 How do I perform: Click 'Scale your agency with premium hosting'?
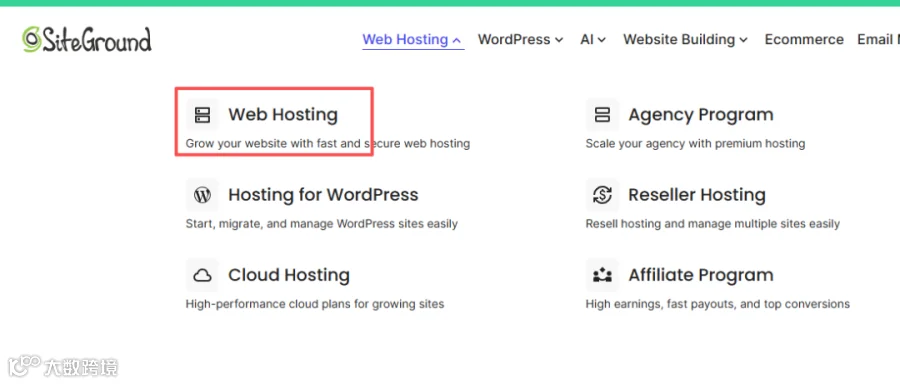pos(695,143)
